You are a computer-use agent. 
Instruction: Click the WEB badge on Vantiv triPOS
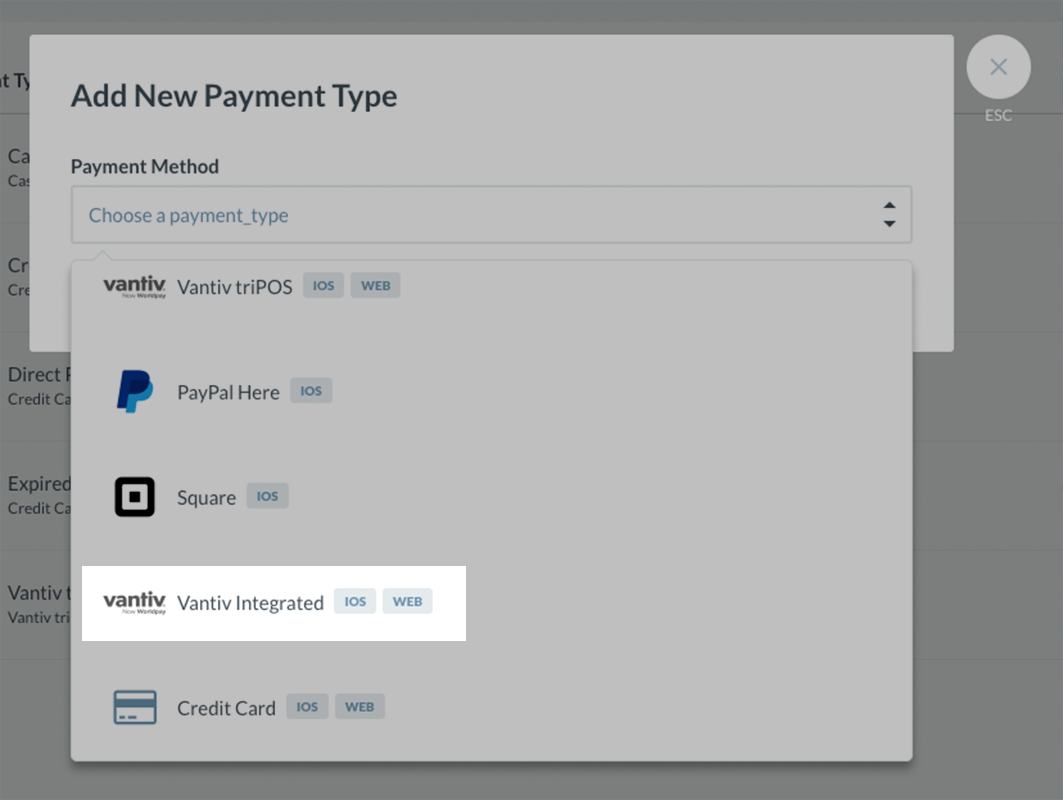click(376, 285)
